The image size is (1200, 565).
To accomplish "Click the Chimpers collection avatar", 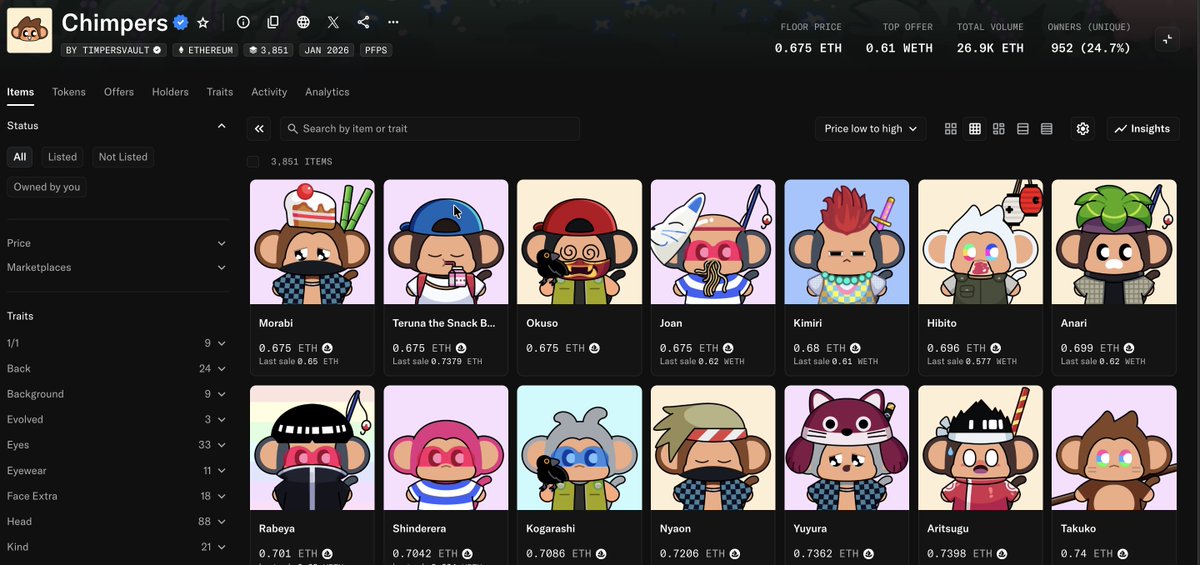I will point(30,30).
